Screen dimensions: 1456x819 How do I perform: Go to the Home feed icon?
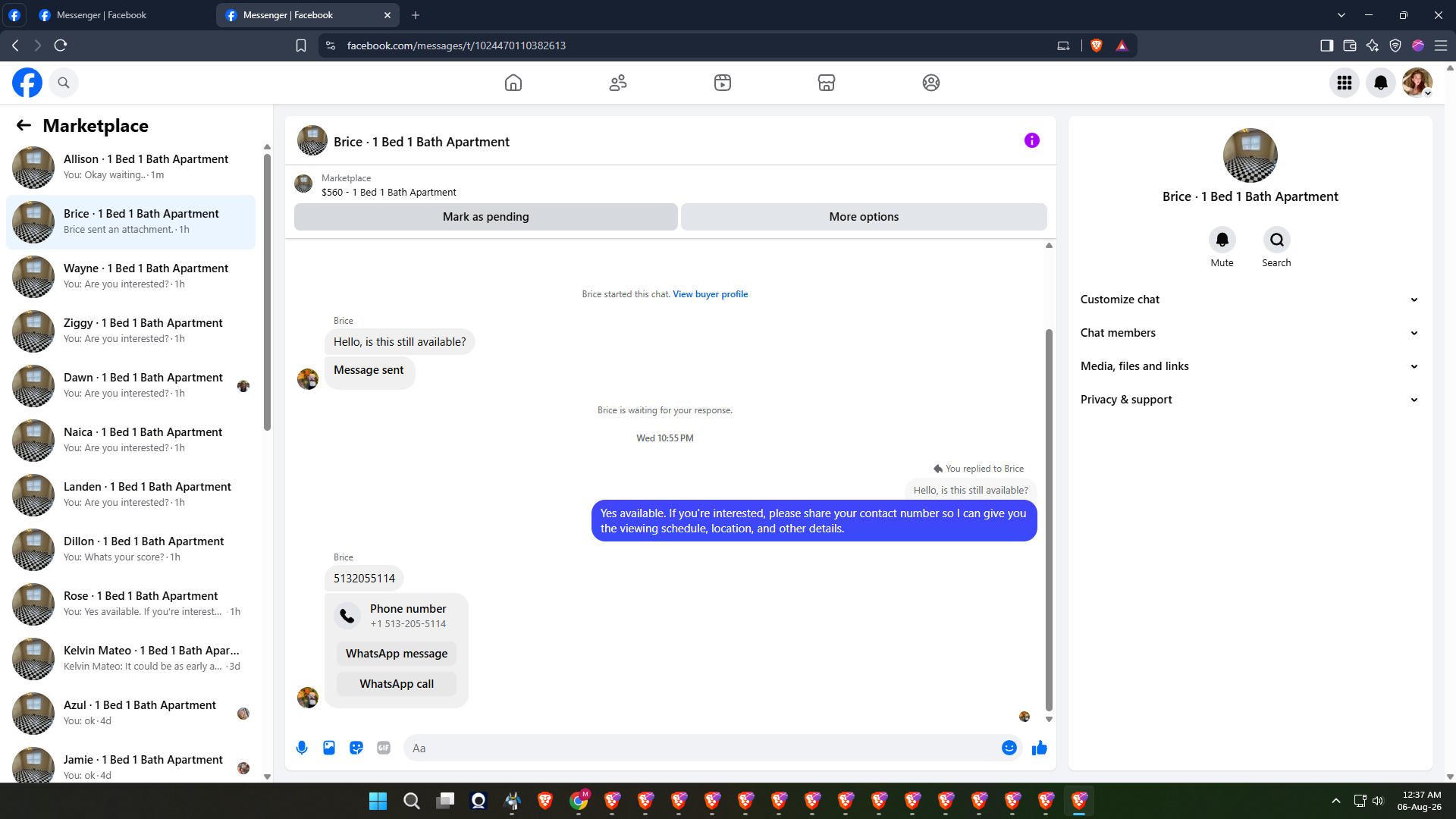pos(513,83)
